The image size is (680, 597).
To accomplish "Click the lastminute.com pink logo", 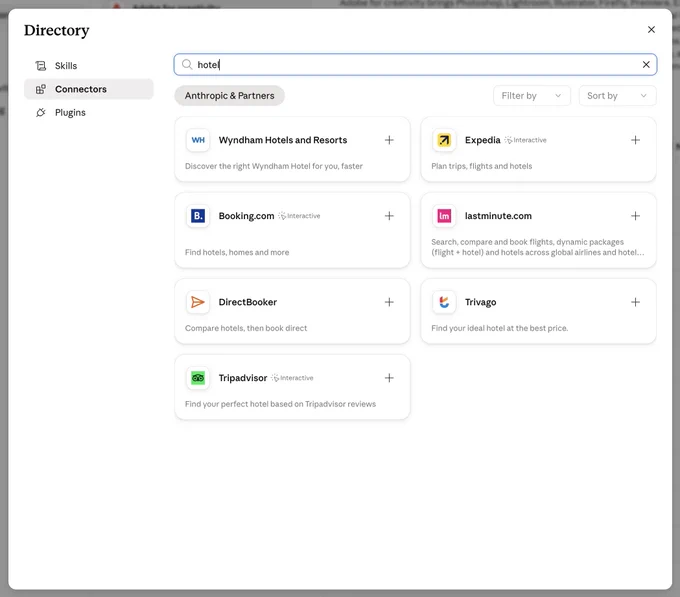I will coord(444,216).
